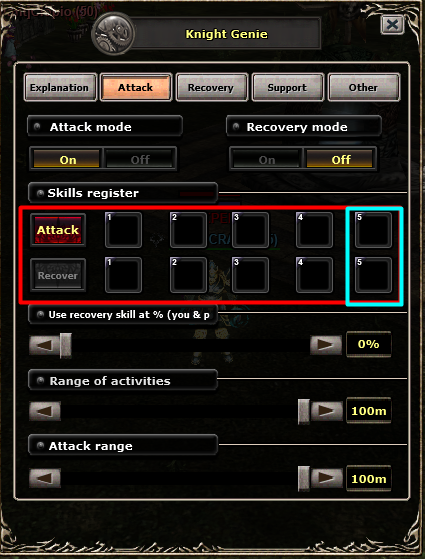This screenshot has height=559, width=425.
Task: Click the red Attack skills icon
Action: point(58,230)
